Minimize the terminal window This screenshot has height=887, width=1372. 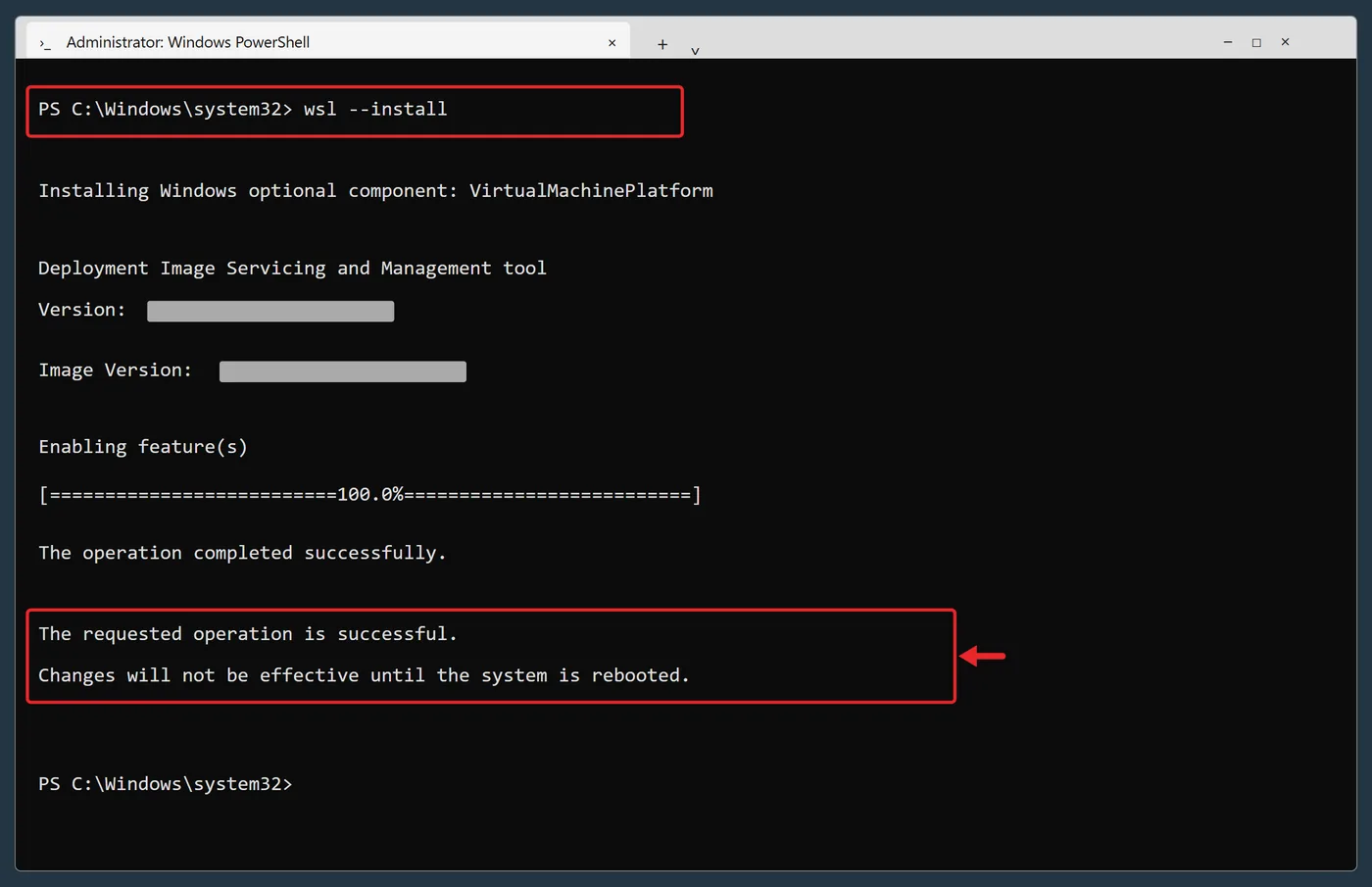tap(1228, 42)
